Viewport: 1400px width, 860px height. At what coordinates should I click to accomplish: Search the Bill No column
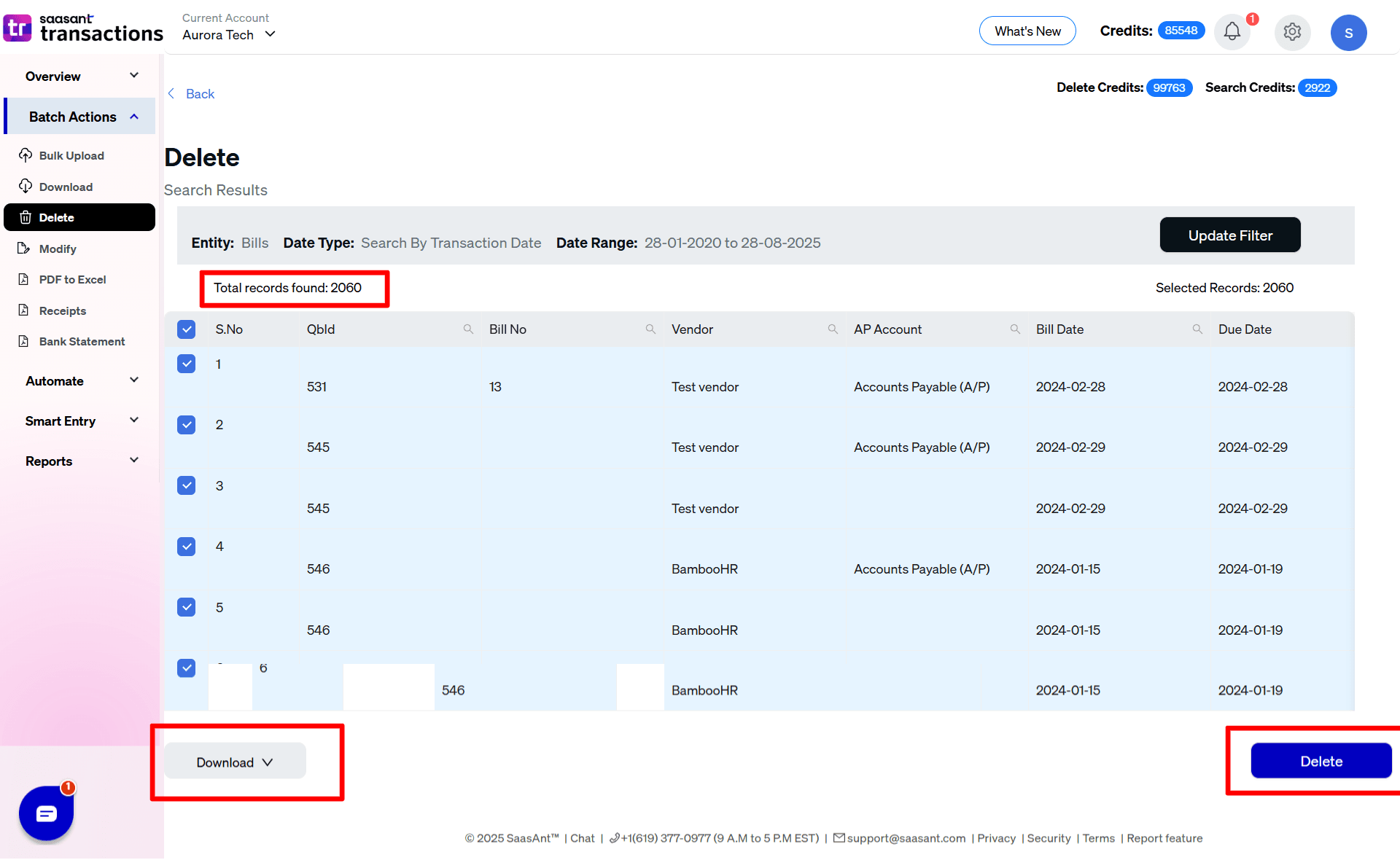[x=650, y=329]
